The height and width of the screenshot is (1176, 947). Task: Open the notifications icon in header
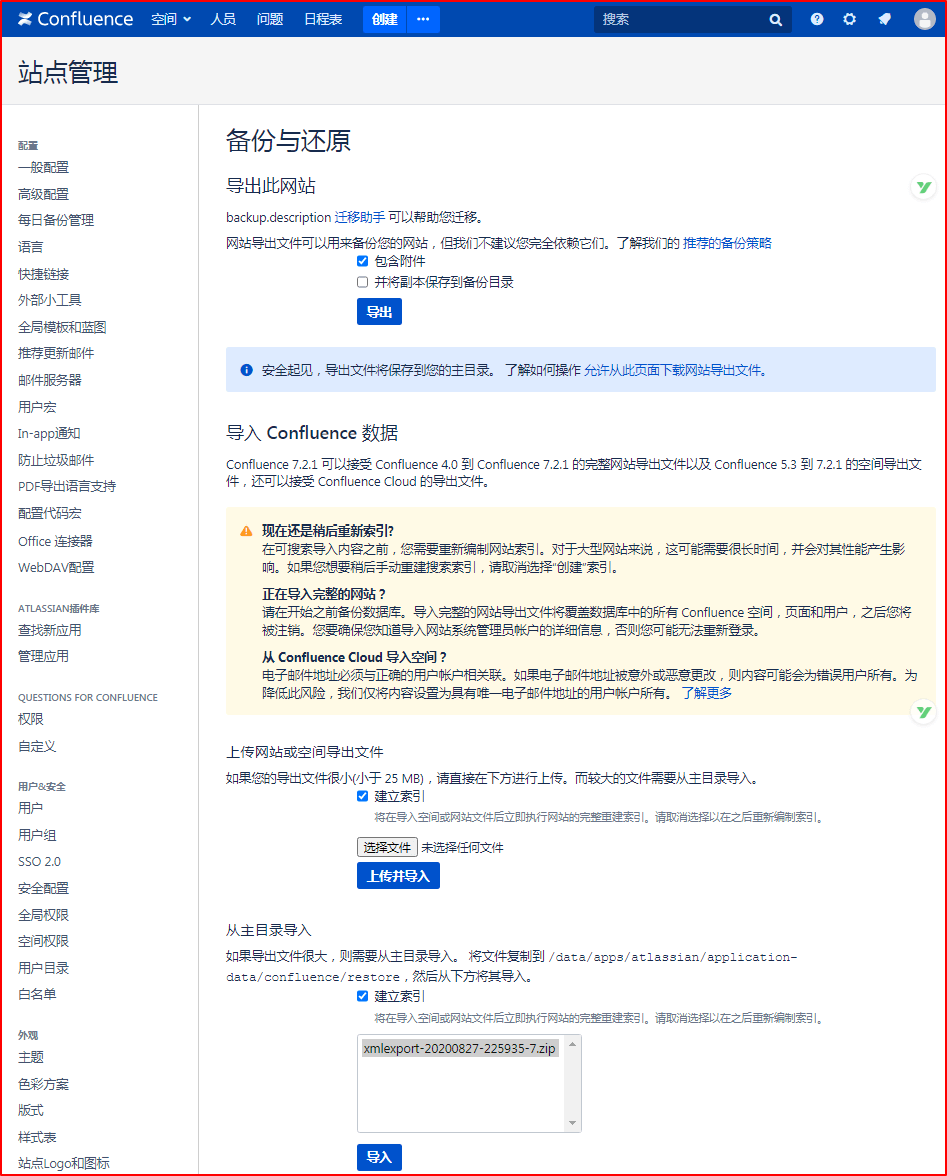click(x=885, y=19)
